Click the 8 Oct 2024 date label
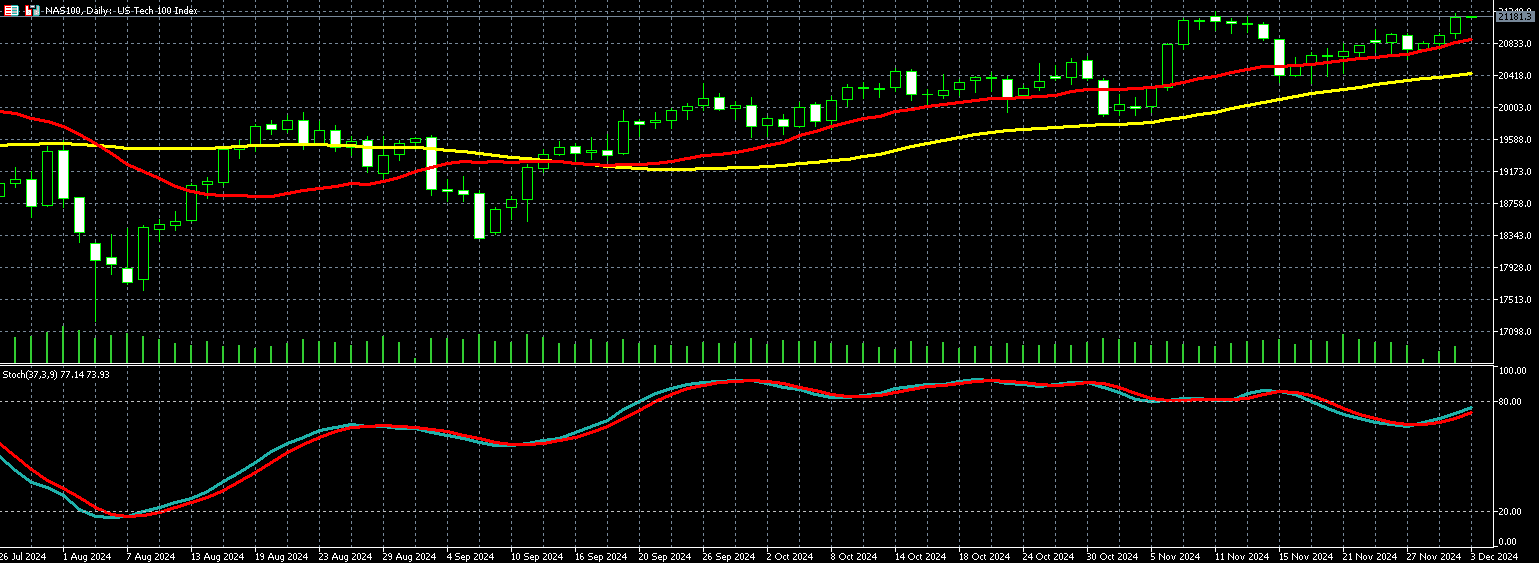 [855, 556]
